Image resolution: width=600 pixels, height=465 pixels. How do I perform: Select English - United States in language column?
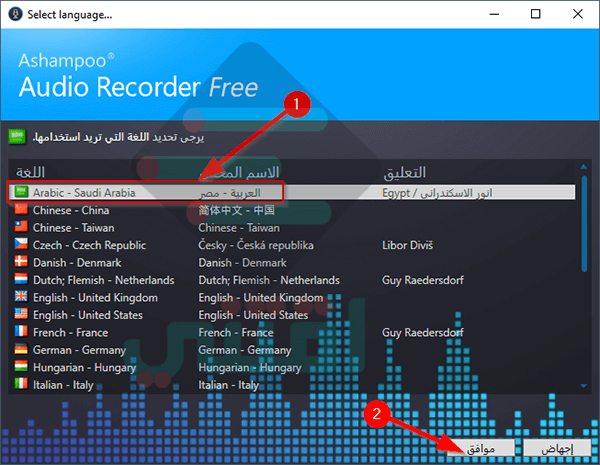click(x=88, y=315)
